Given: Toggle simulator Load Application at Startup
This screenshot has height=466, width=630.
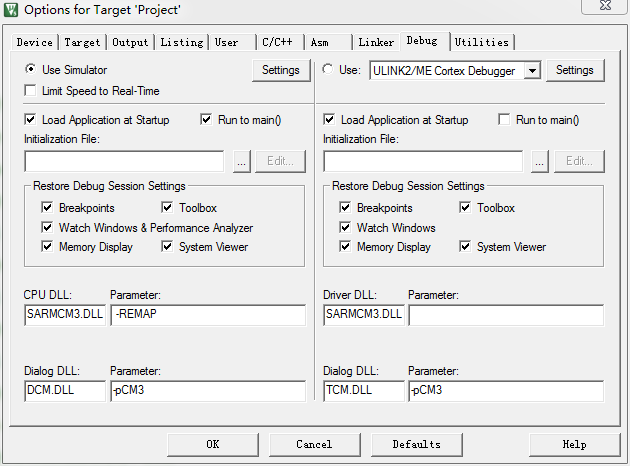Looking at the screenshot, I should [30, 119].
